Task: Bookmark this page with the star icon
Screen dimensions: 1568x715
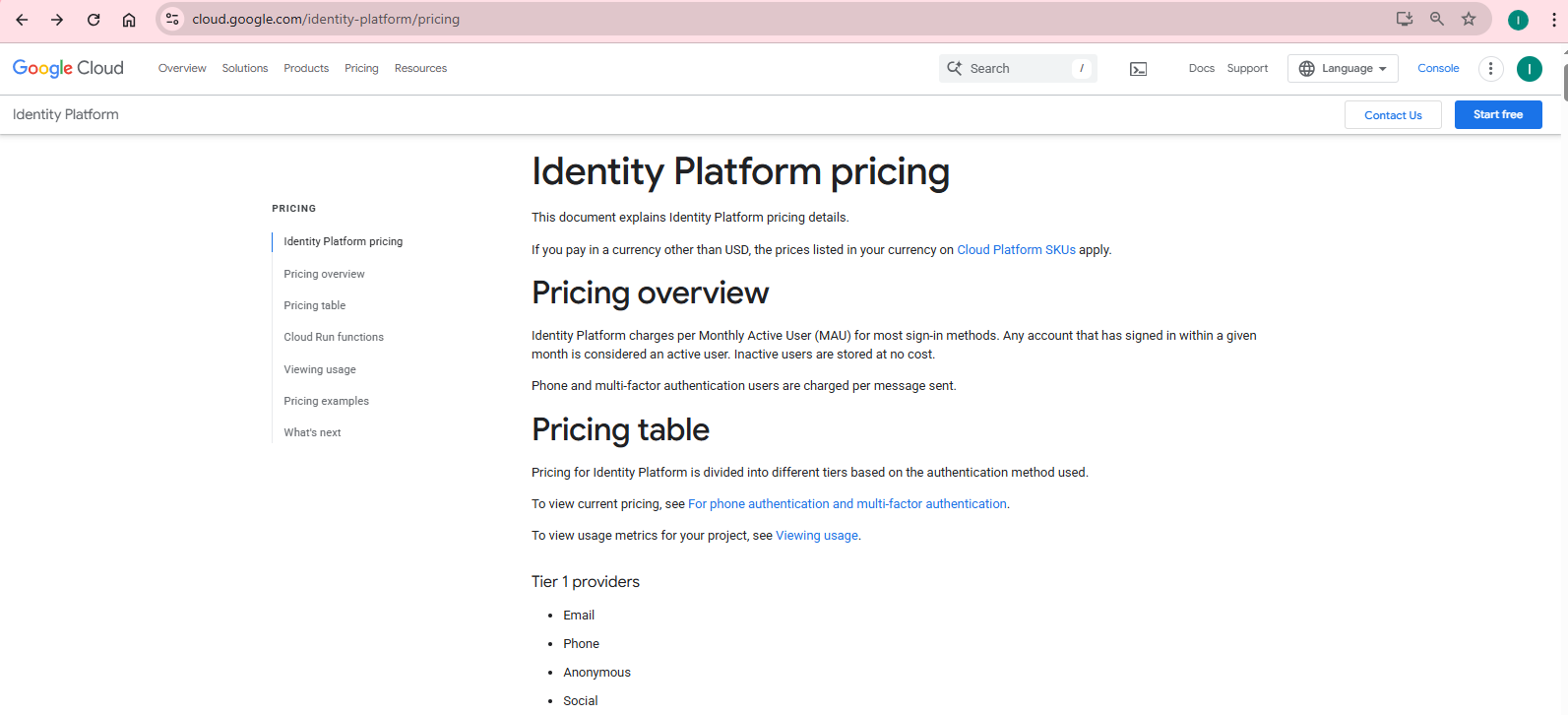Action: point(1469,19)
